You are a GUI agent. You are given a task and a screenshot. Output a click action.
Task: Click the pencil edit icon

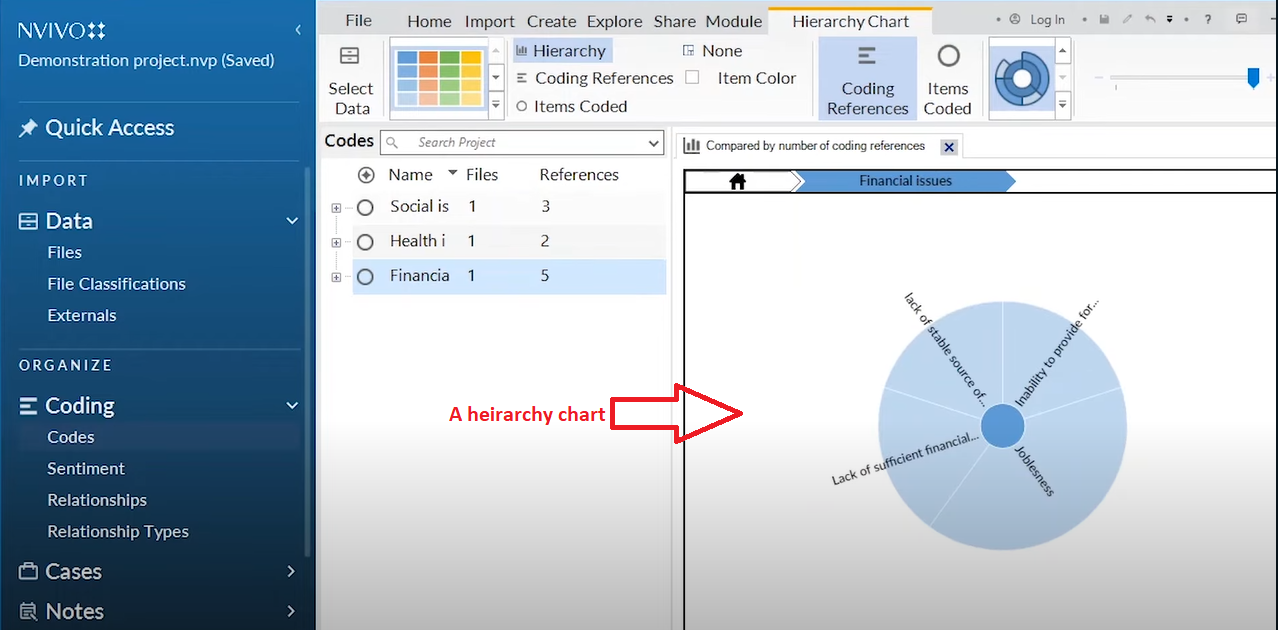(1127, 19)
